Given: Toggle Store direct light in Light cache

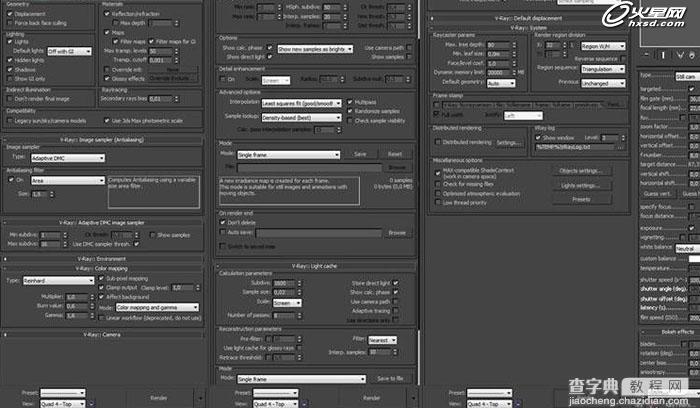Looking at the screenshot, I should [x=396, y=283].
